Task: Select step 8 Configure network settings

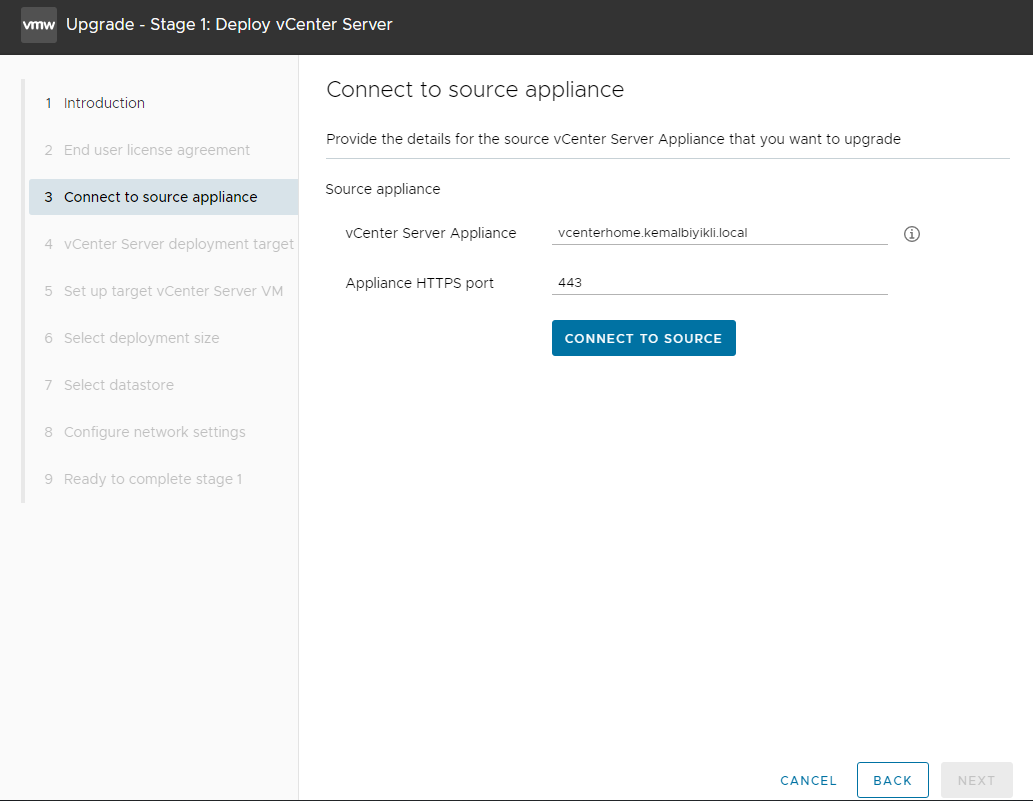Action: pyautogui.click(x=163, y=432)
